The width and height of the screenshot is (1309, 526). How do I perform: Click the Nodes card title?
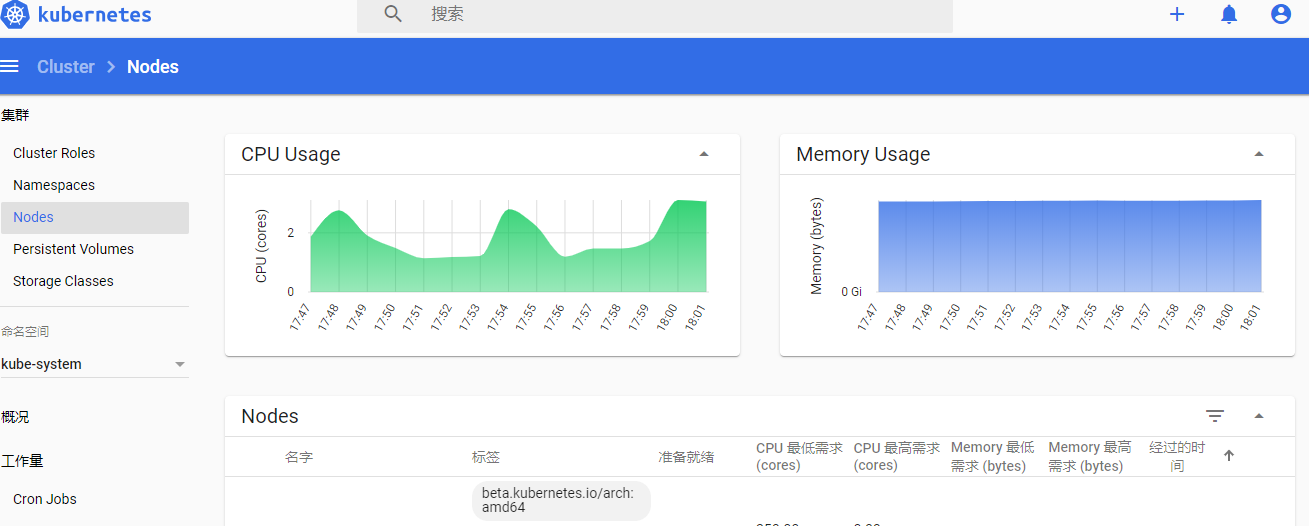tap(270, 416)
